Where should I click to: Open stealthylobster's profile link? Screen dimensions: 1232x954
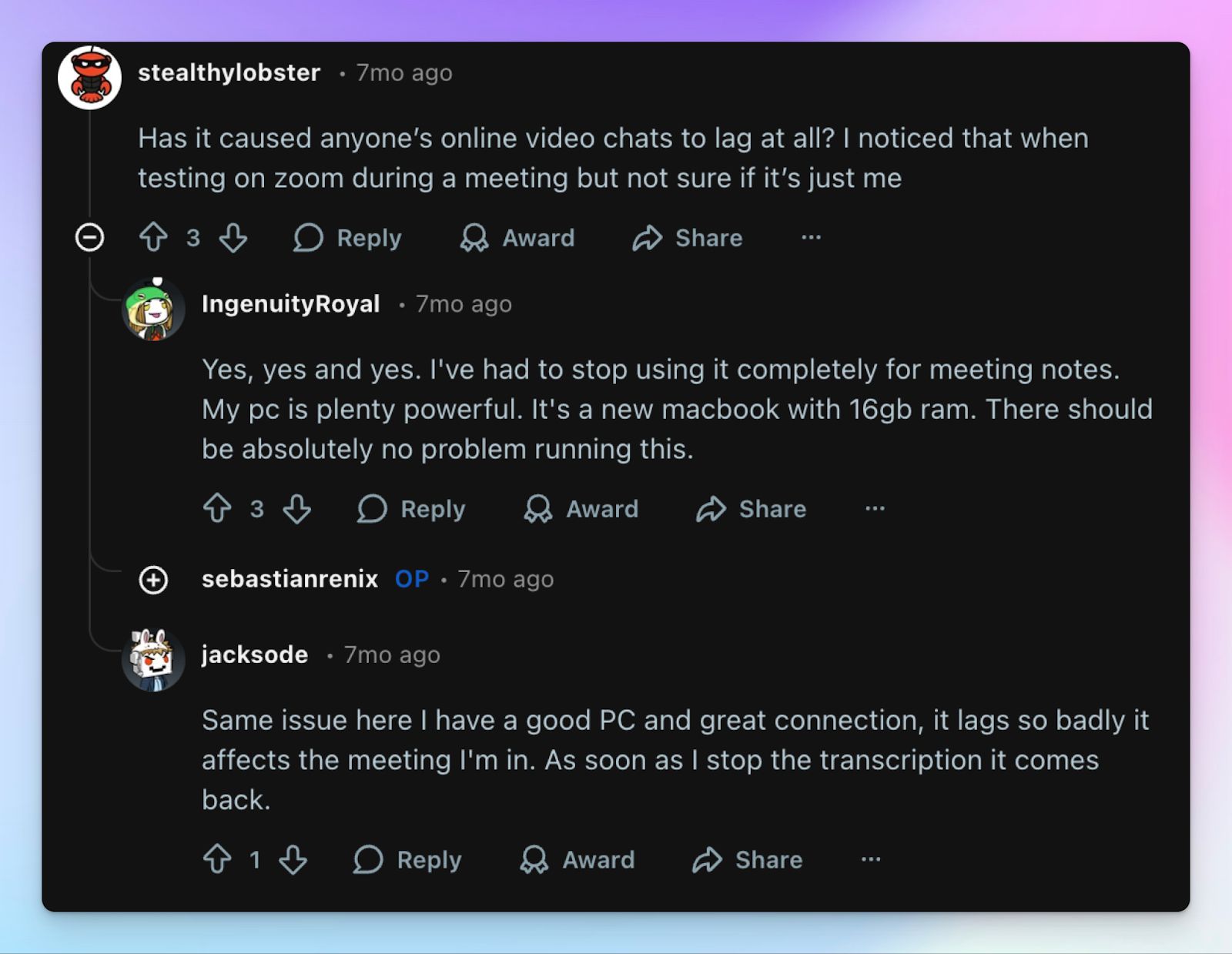tap(229, 72)
